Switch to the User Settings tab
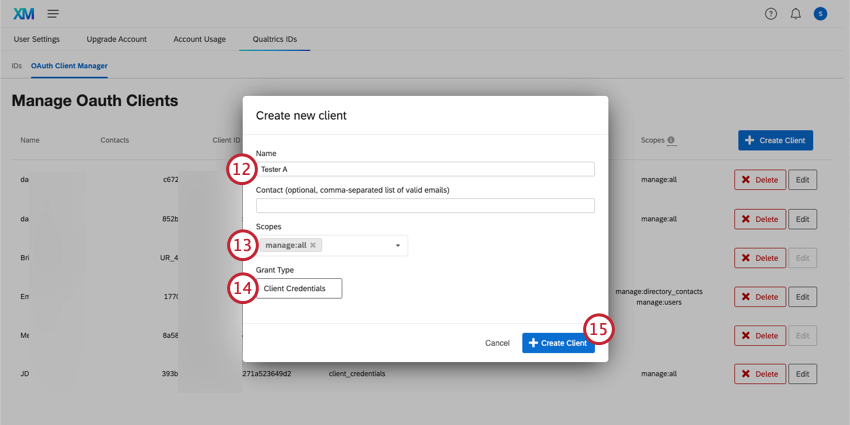 37,39
